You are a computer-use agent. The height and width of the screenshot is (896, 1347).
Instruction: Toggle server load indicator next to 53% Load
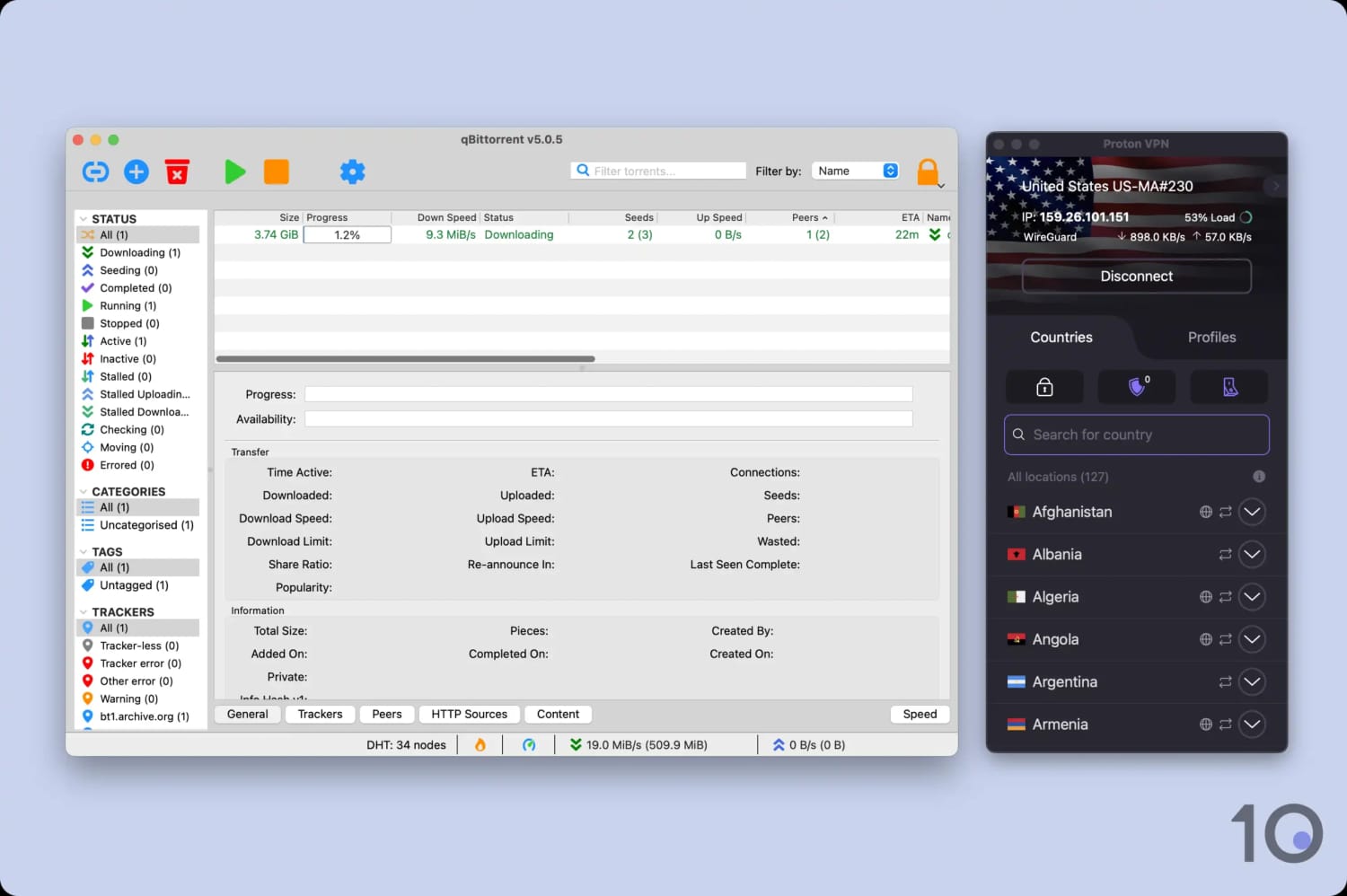[x=1246, y=217]
